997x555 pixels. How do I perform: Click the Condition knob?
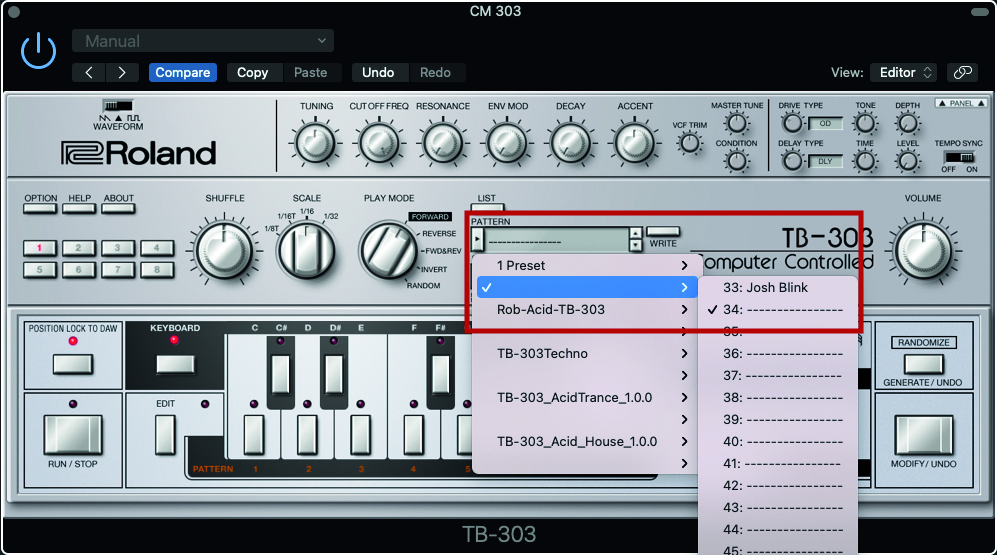(x=737, y=161)
